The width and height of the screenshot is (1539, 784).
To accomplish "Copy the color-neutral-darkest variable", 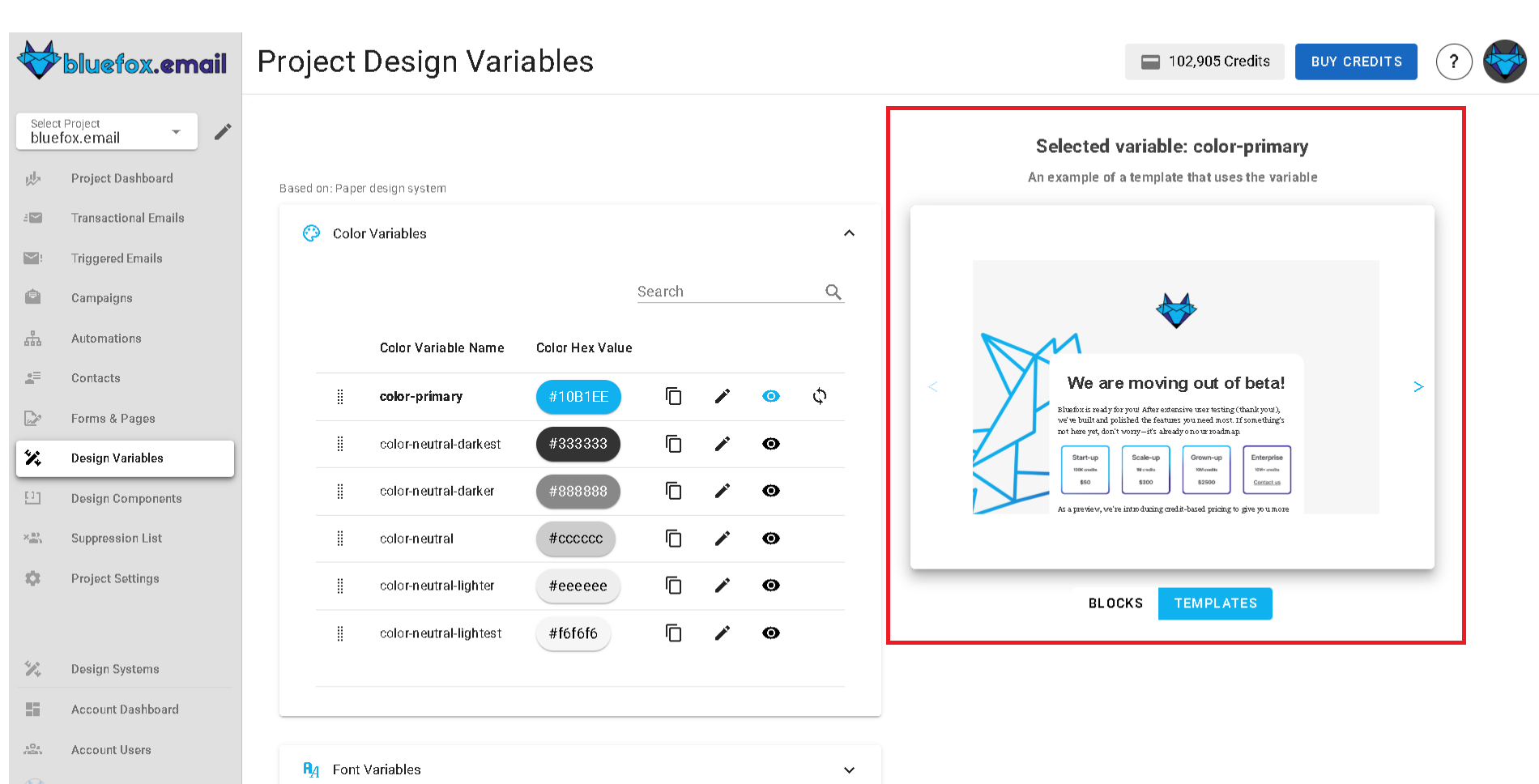I will (x=673, y=444).
